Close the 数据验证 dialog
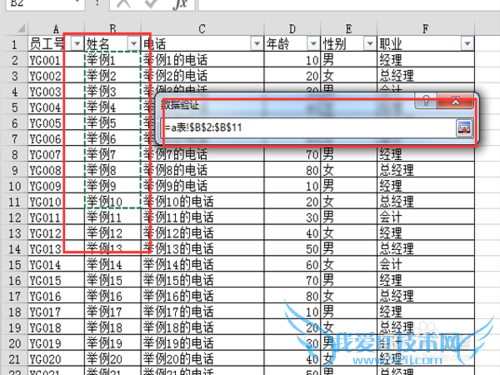Viewport: 500px width, 375px height. [455, 100]
